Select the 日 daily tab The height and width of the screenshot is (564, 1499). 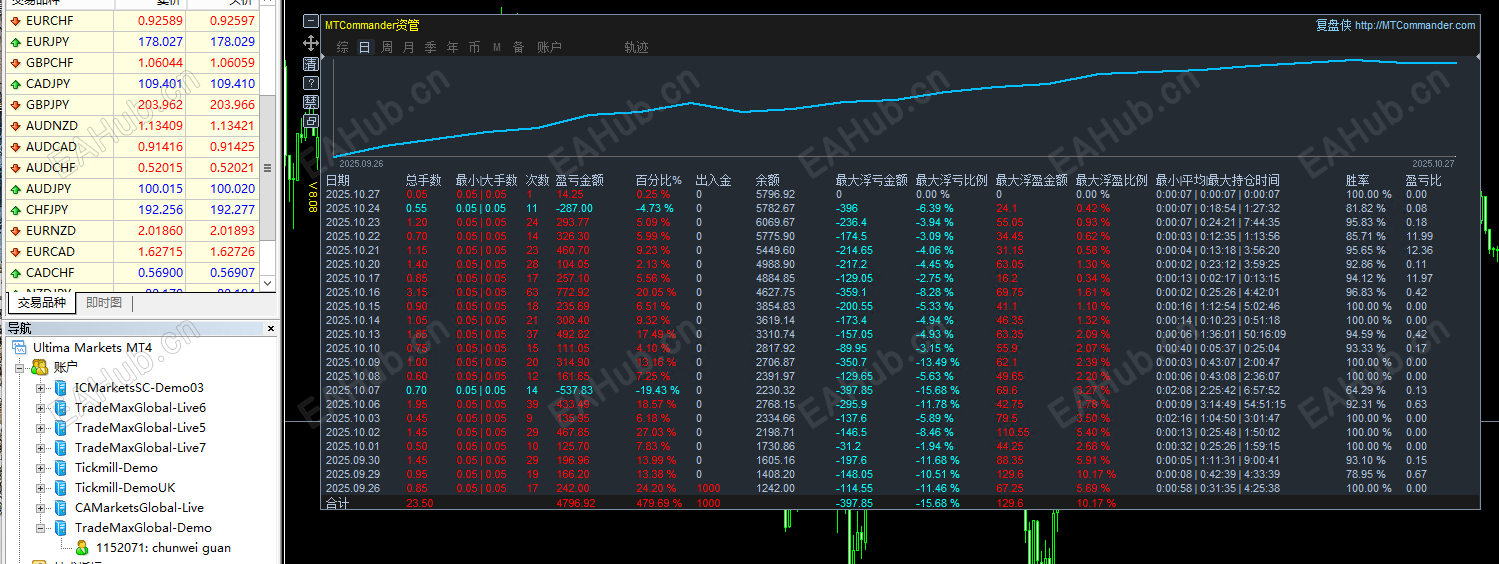[x=365, y=47]
